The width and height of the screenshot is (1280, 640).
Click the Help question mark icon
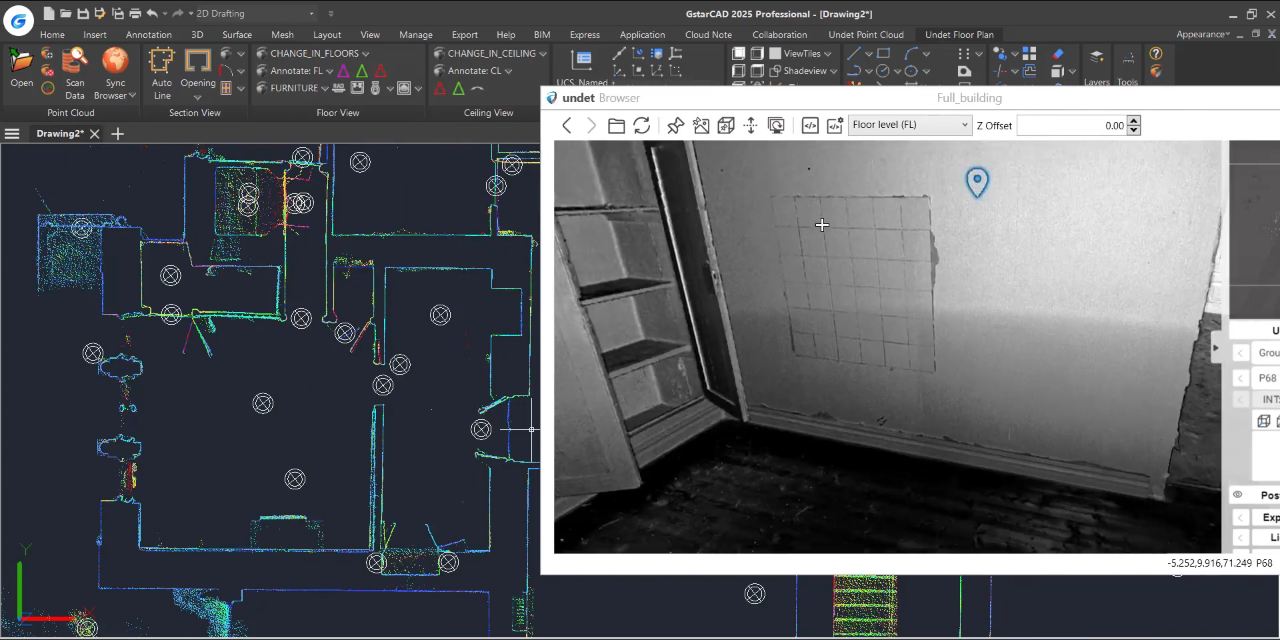click(x=1156, y=54)
